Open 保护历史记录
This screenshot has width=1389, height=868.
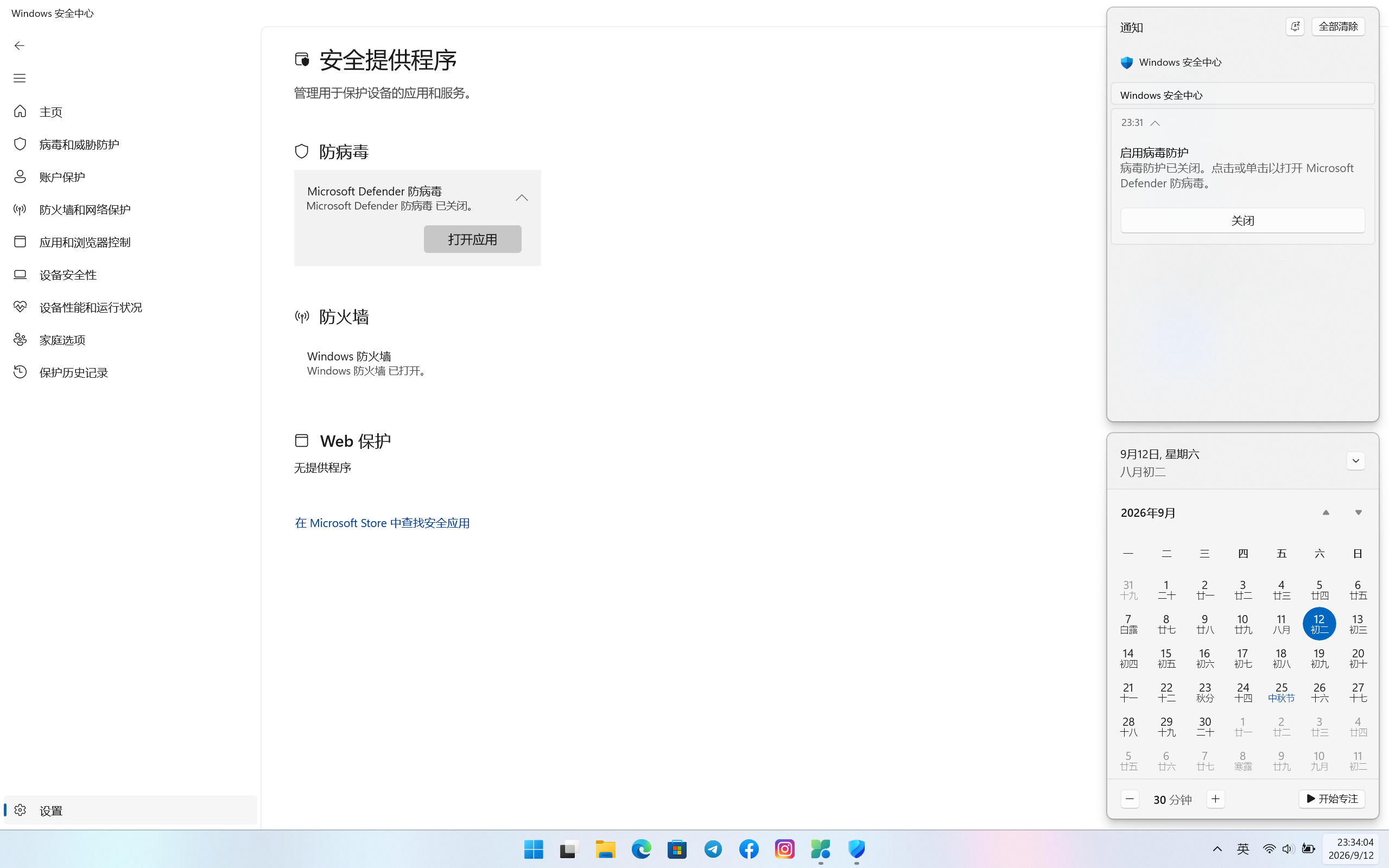pyautogui.click(x=130, y=372)
